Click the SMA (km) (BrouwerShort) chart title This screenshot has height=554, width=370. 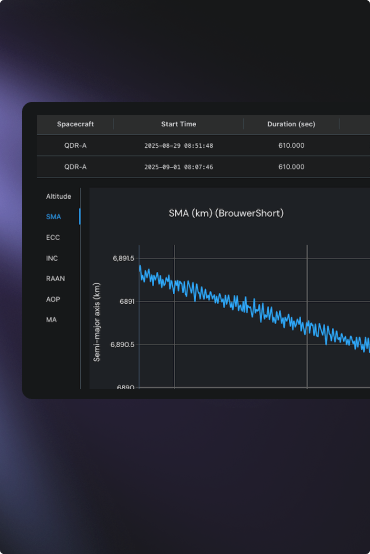coord(226,213)
